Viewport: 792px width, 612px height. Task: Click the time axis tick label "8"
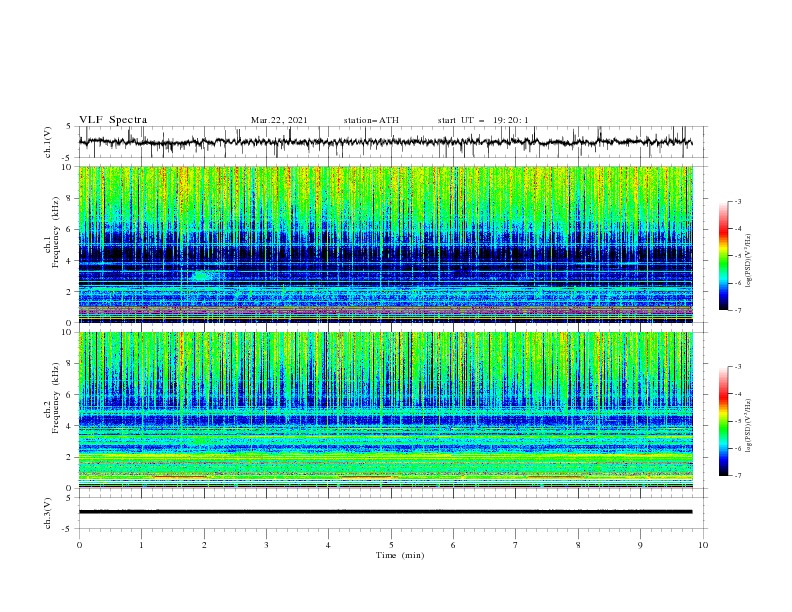tap(578, 545)
